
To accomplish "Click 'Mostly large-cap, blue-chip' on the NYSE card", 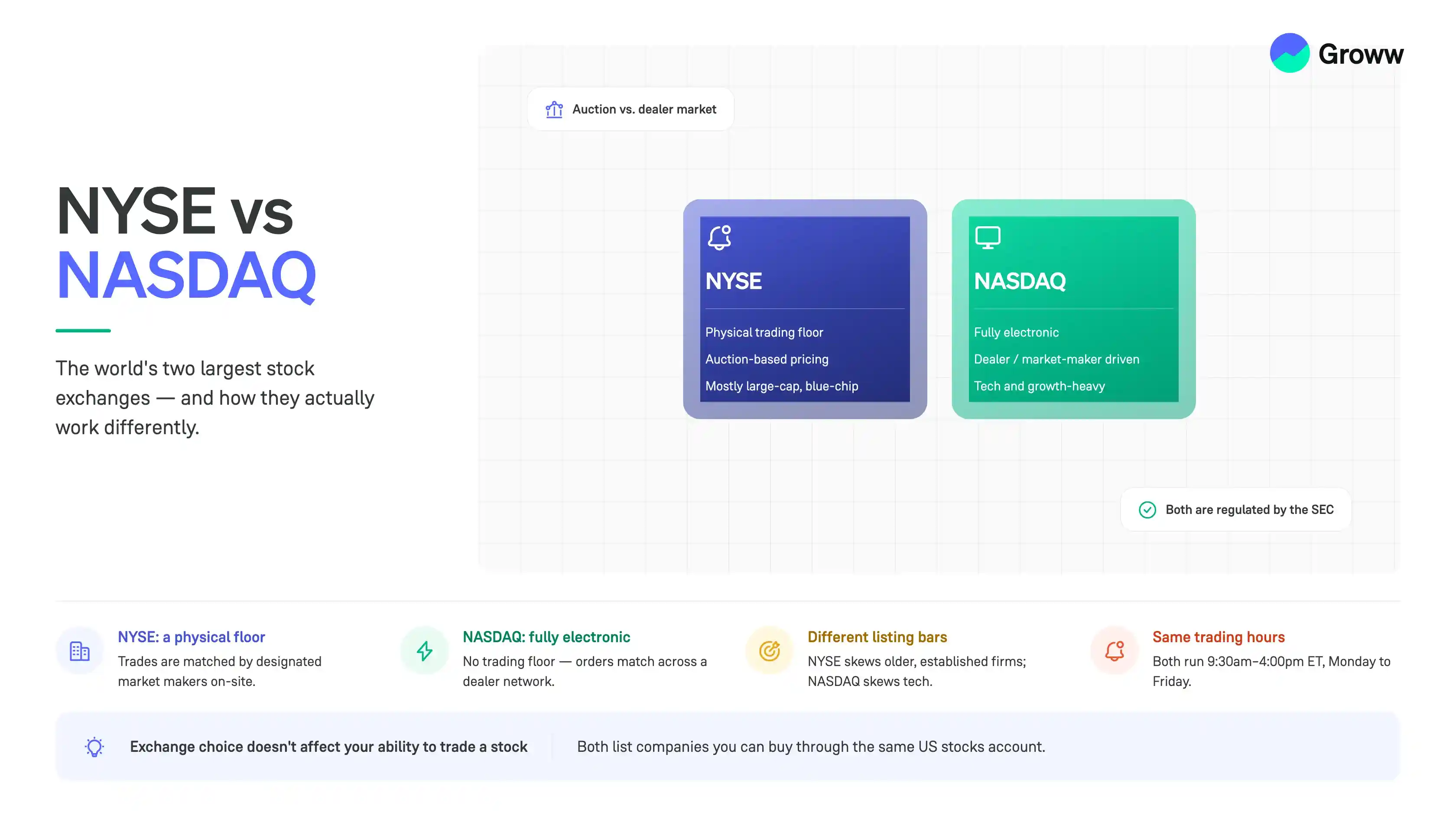I will (781, 386).
